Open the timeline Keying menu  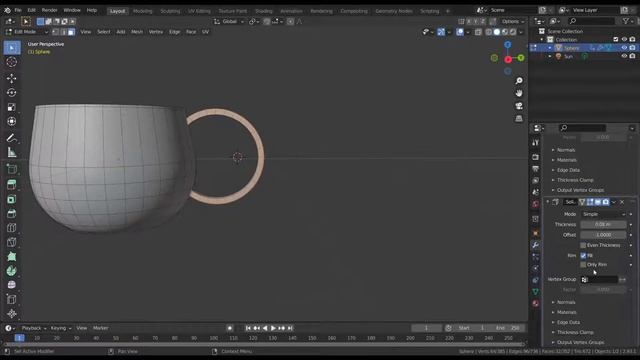60,328
